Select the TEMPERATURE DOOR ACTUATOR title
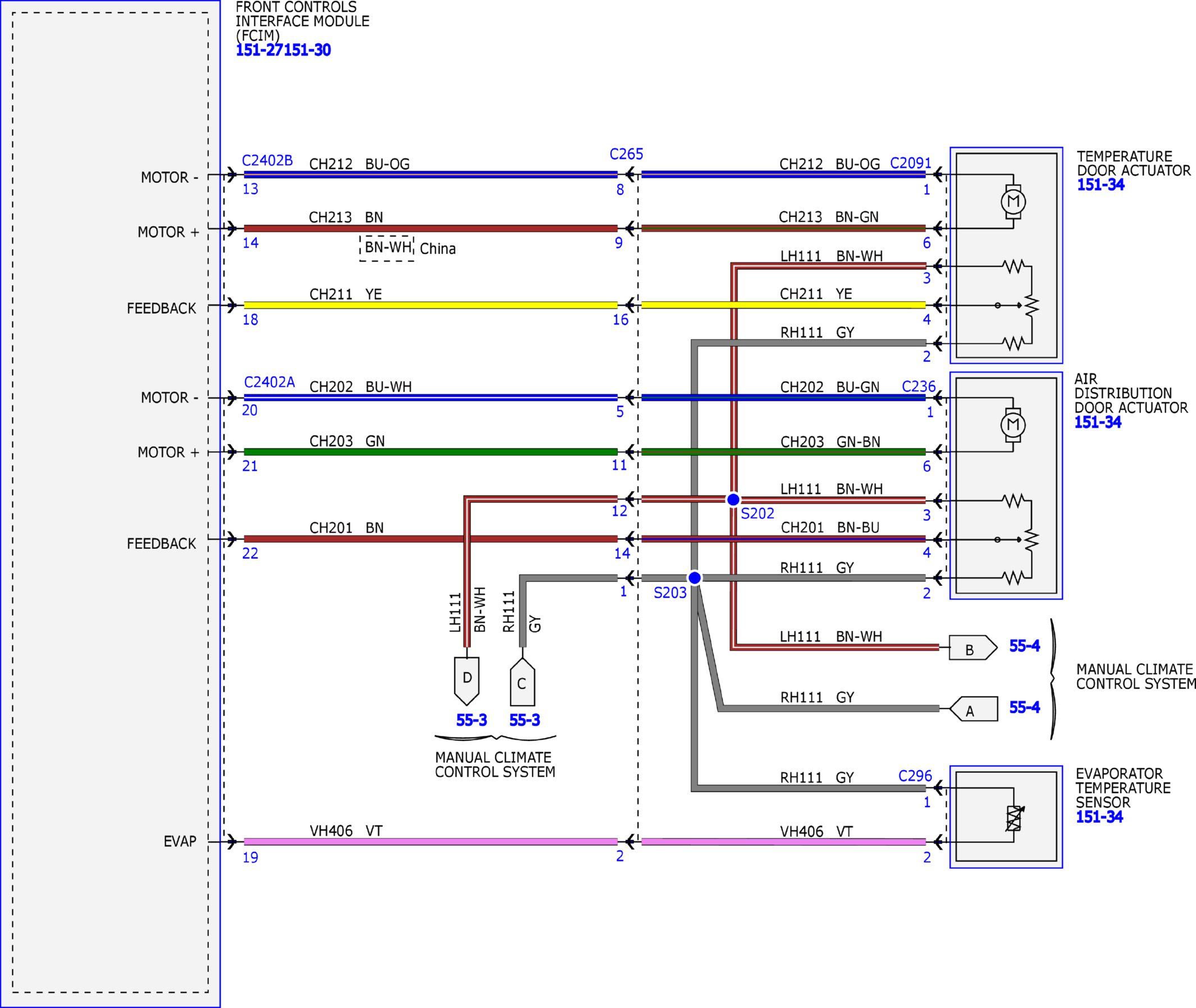The width and height of the screenshot is (1196, 1008). [1134, 163]
